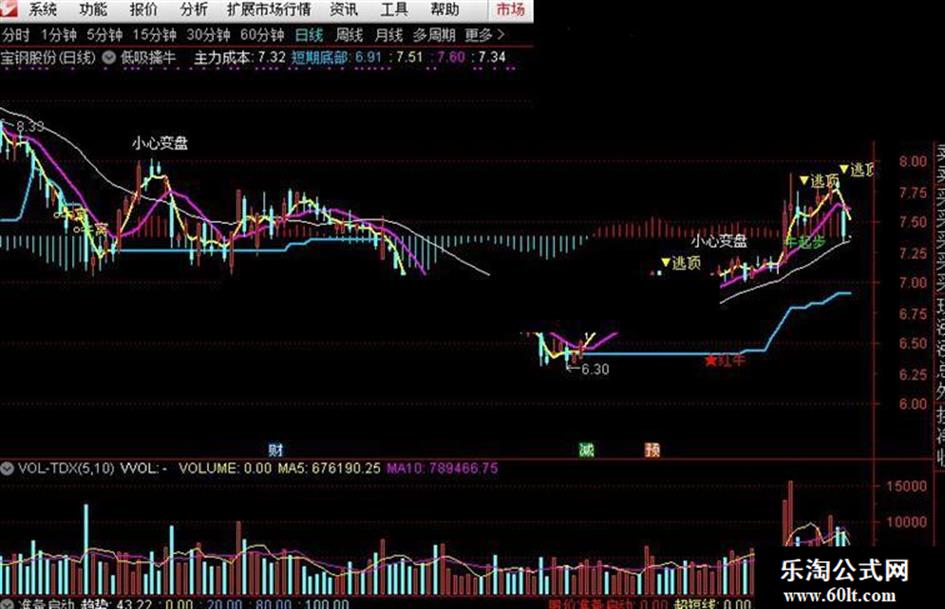Open the 扩展市场行情 menu
The width and height of the screenshot is (945, 609).
[269, 10]
